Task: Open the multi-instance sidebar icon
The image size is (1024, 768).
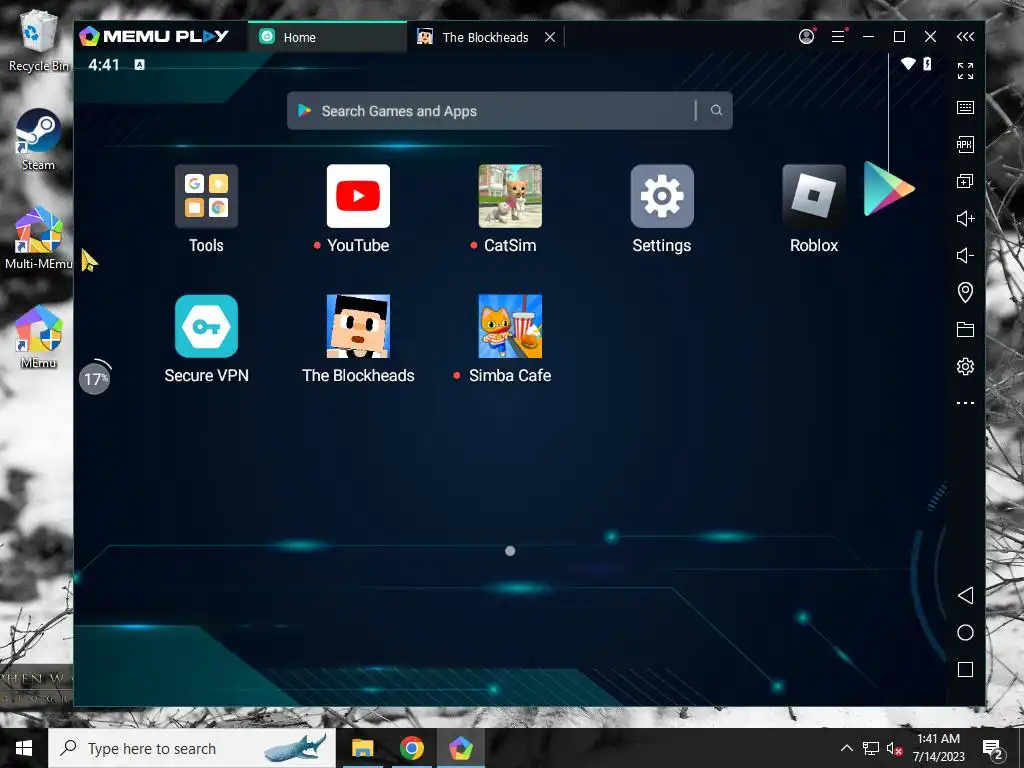Action: (x=965, y=181)
